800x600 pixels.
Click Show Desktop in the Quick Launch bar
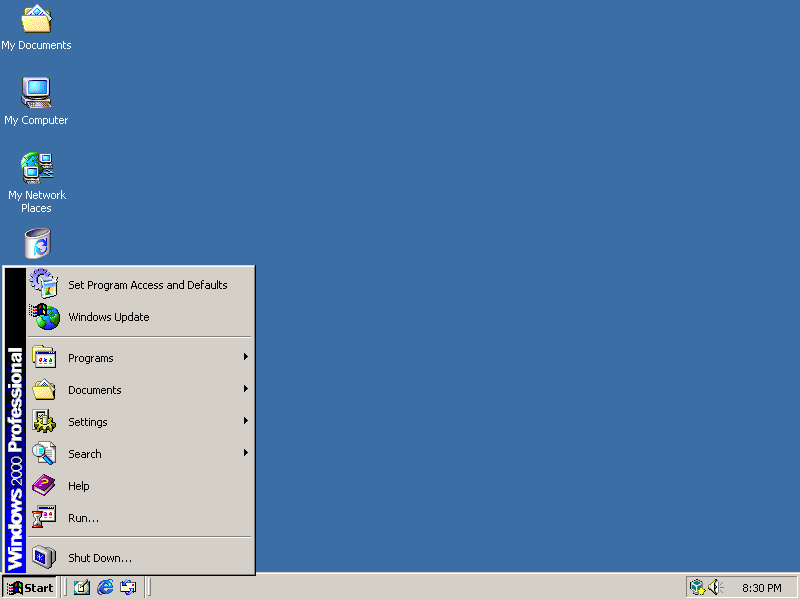pyautogui.click(x=81, y=587)
